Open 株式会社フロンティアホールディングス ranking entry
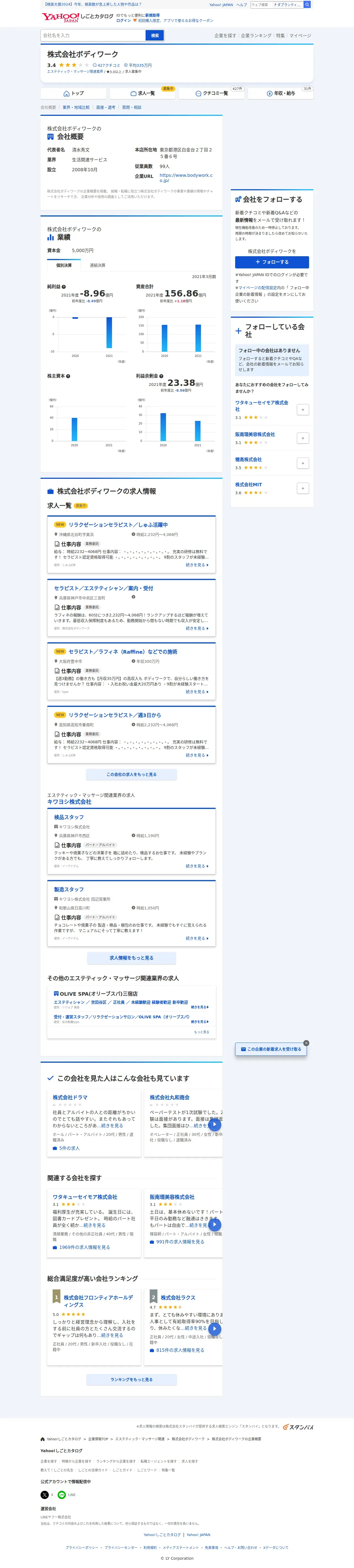This screenshot has width=354, height=1568. click(x=98, y=1301)
